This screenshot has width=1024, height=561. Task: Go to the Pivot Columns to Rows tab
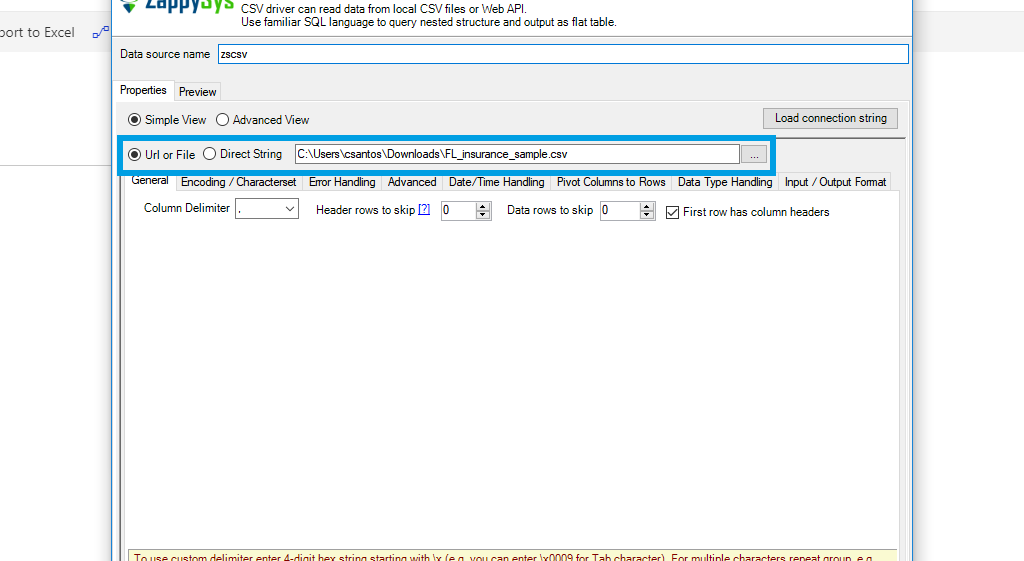click(x=610, y=182)
